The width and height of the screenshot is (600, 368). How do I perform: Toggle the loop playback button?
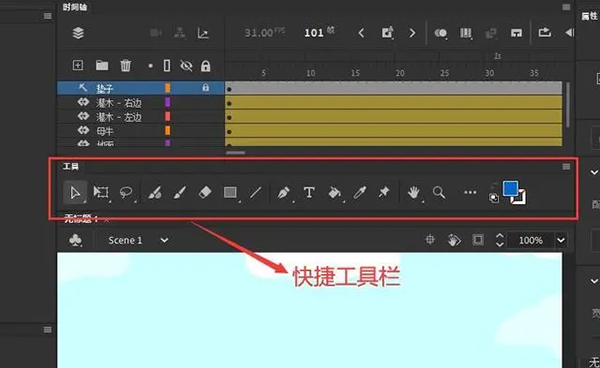(x=545, y=33)
